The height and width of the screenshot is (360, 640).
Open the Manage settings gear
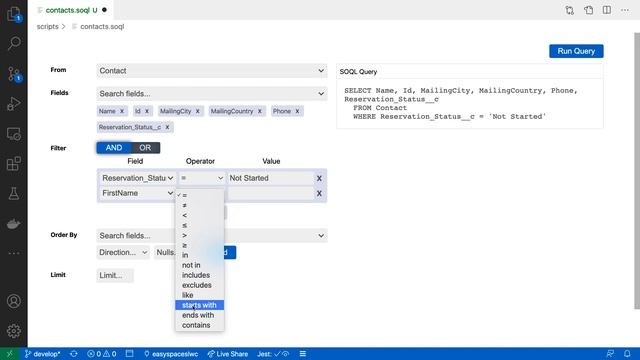pos(14,331)
